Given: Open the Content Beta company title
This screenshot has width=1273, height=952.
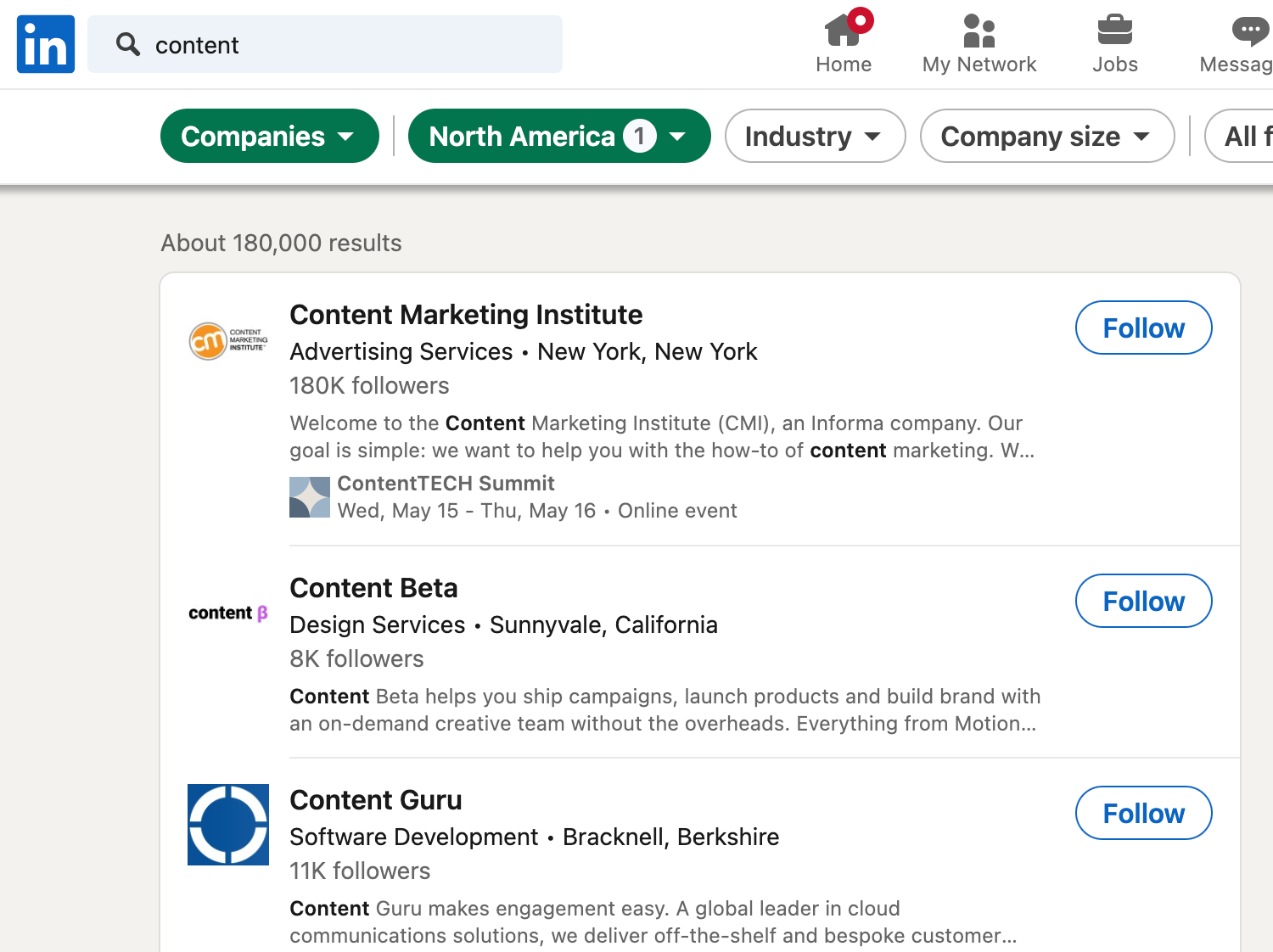Looking at the screenshot, I should pos(373,588).
